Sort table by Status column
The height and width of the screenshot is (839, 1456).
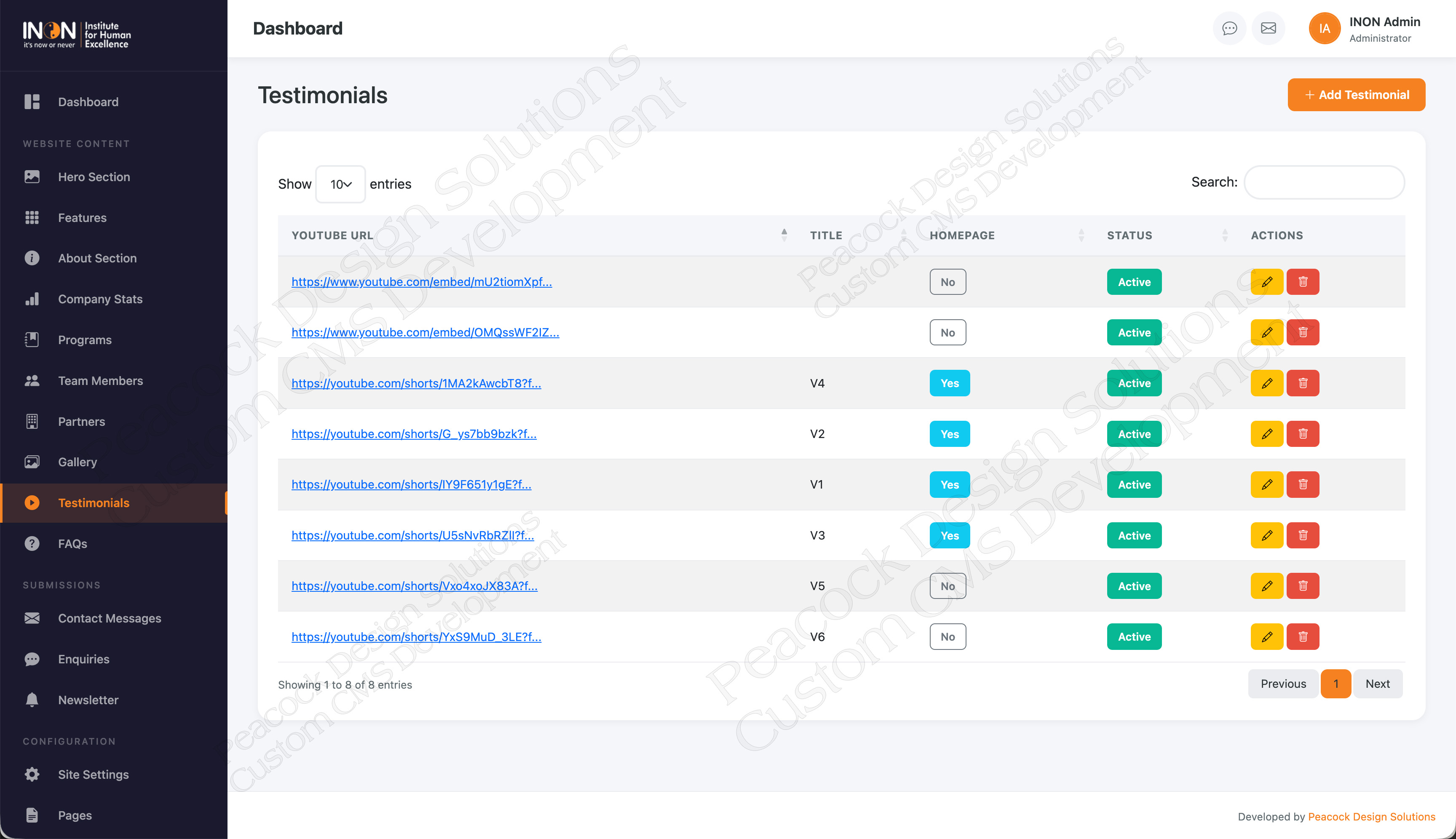click(x=1165, y=235)
